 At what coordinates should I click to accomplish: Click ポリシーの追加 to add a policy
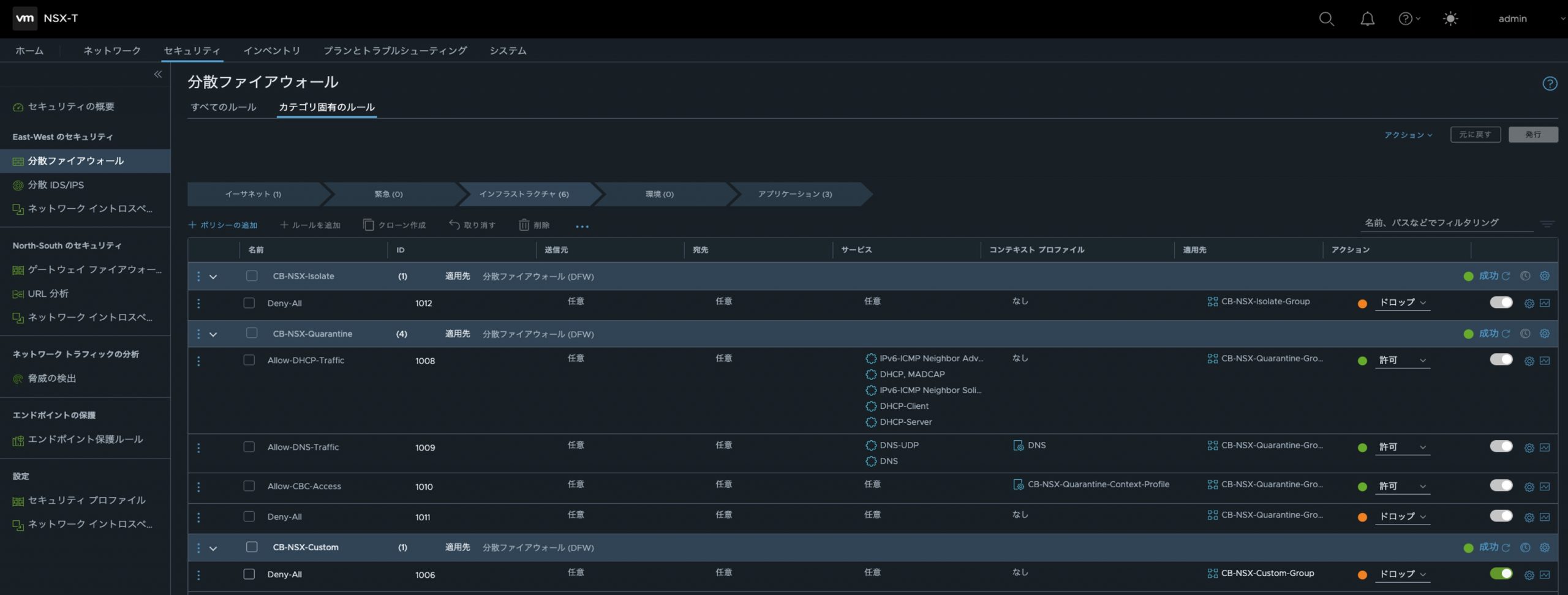(223, 225)
